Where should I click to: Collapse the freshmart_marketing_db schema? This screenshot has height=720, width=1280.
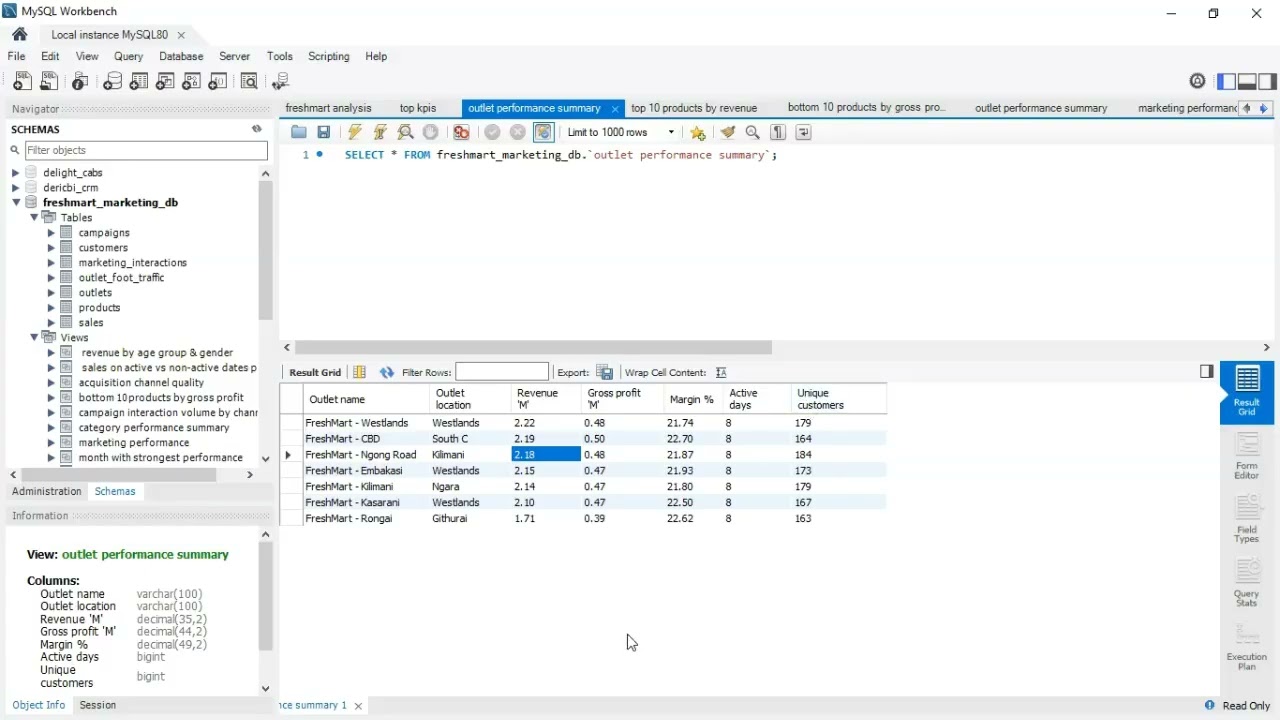click(16, 203)
